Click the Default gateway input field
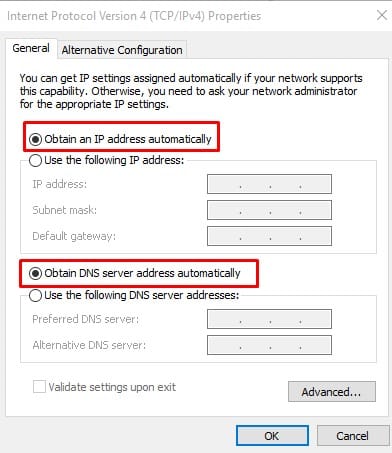Image resolution: width=392 pixels, height=453 pixels. coord(269,236)
